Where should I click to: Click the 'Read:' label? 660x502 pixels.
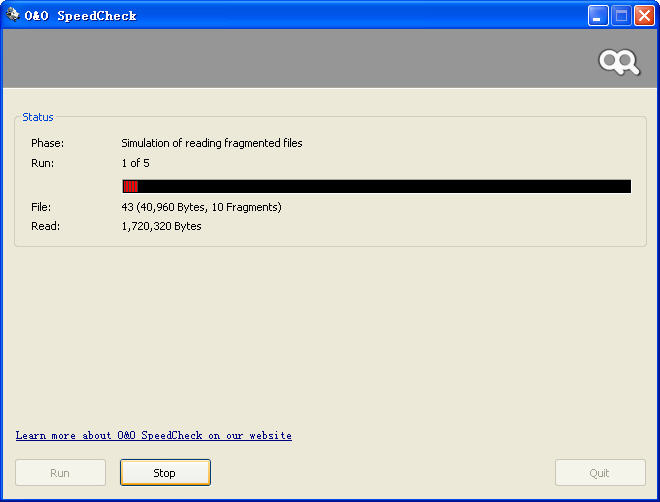pyautogui.click(x=45, y=226)
